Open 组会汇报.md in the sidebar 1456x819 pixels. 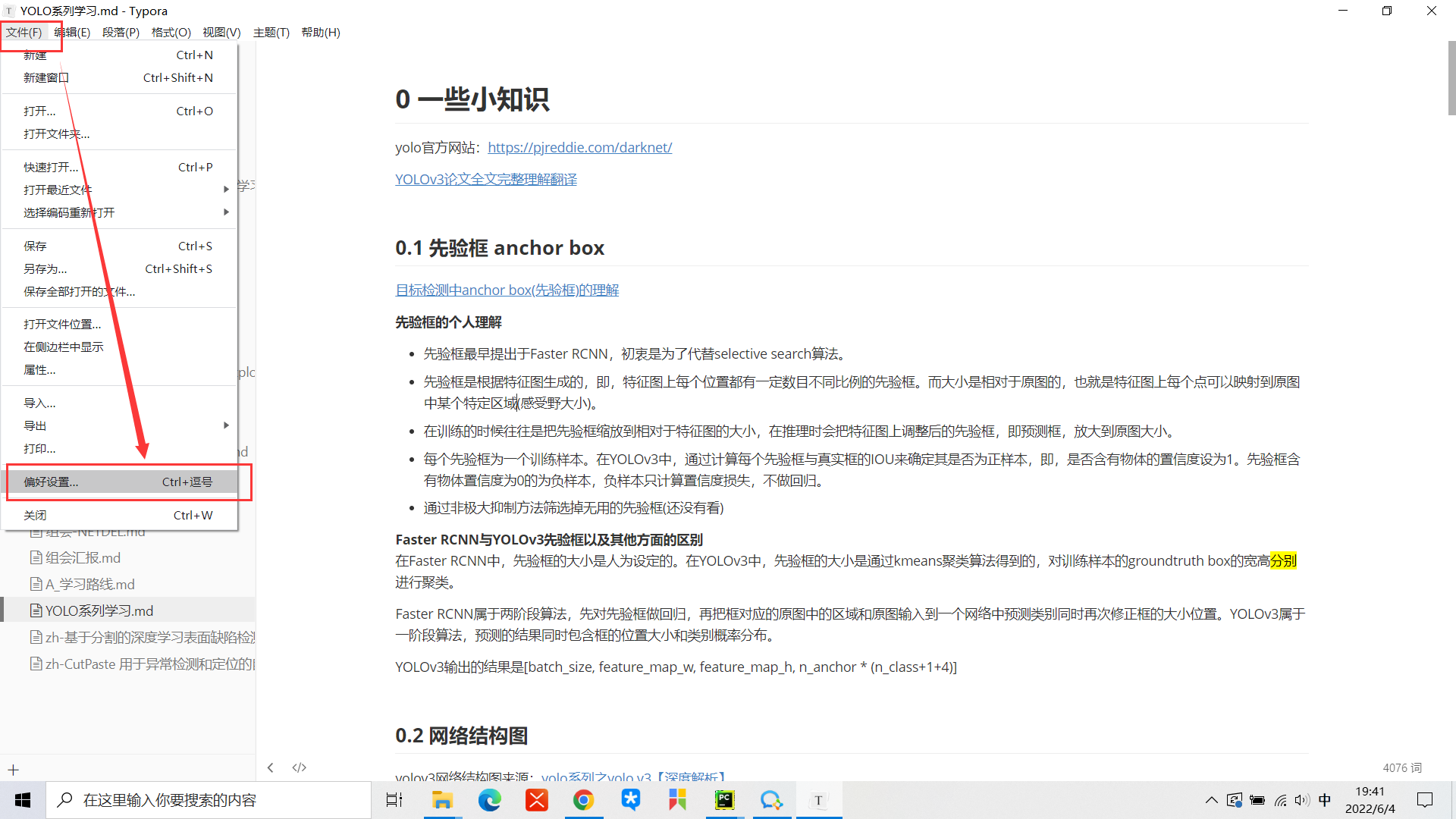[x=83, y=557]
